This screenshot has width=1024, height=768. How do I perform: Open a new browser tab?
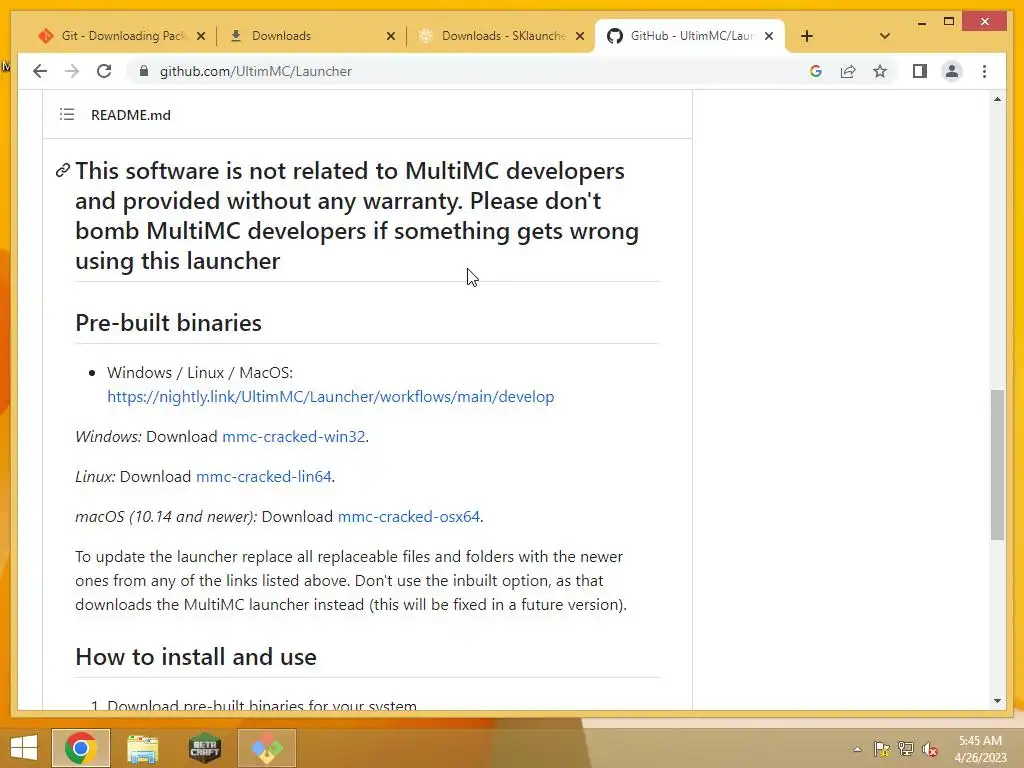pos(807,36)
